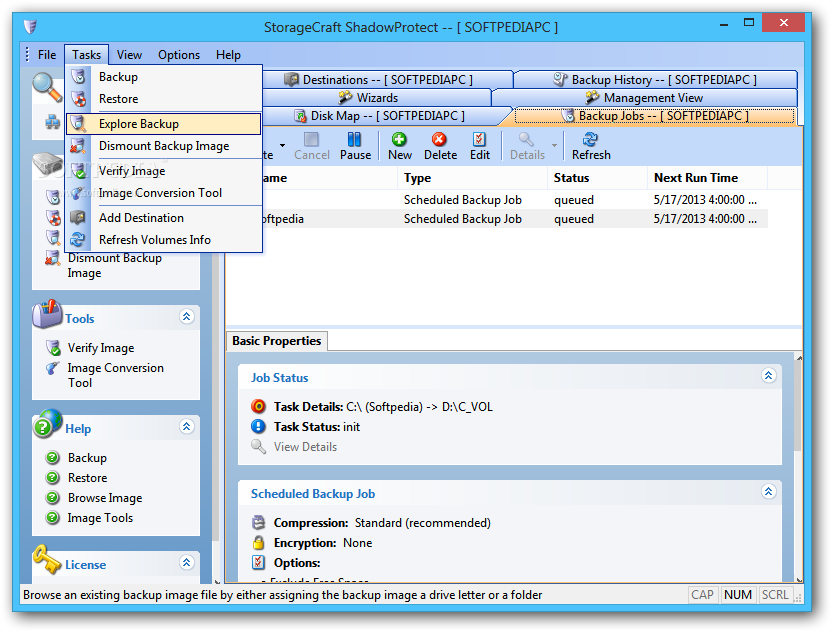Click the View Details link

[x=305, y=447]
